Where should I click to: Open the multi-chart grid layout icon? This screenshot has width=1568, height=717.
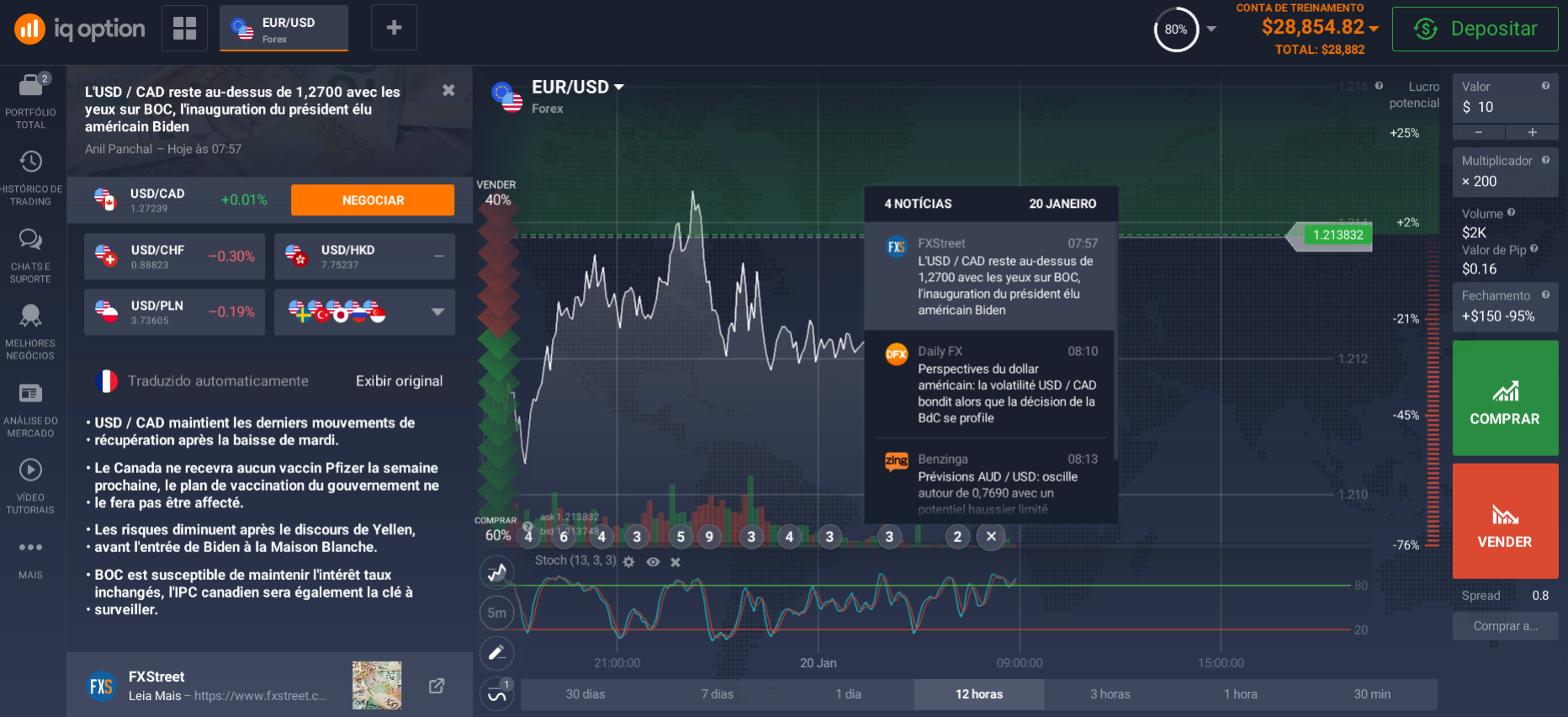pos(184,29)
